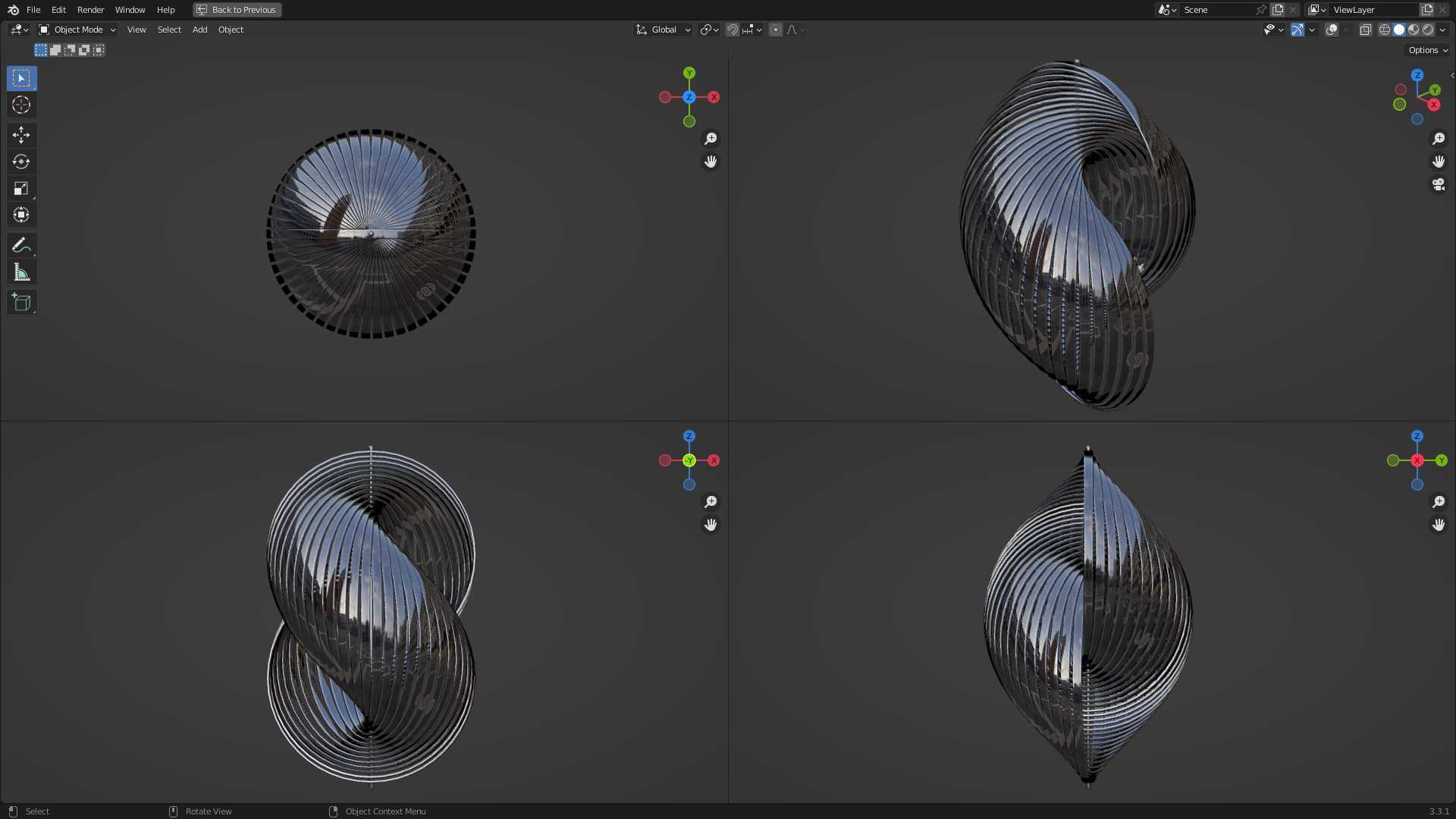Open the header Select menu
Screen dimensions: 1456x819
tap(169, 30)
